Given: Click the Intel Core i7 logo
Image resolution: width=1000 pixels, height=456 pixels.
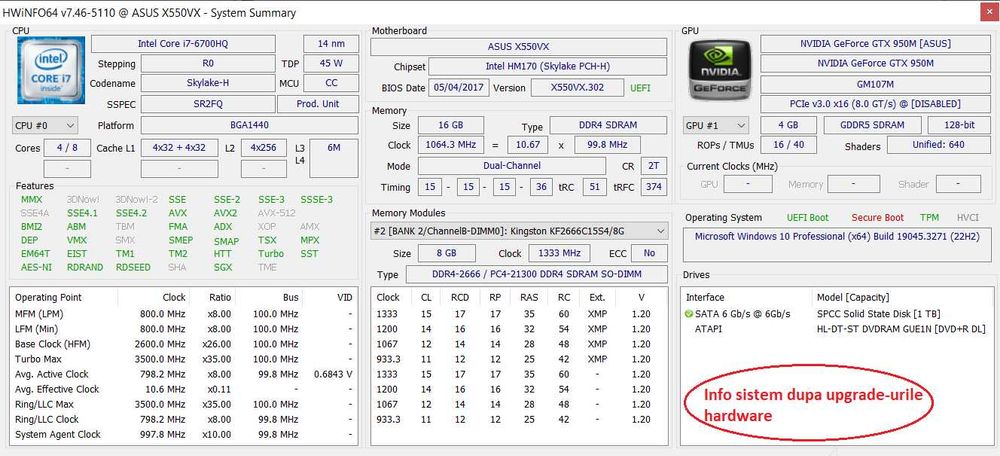Looking at the screenshot, I should 51,70.
